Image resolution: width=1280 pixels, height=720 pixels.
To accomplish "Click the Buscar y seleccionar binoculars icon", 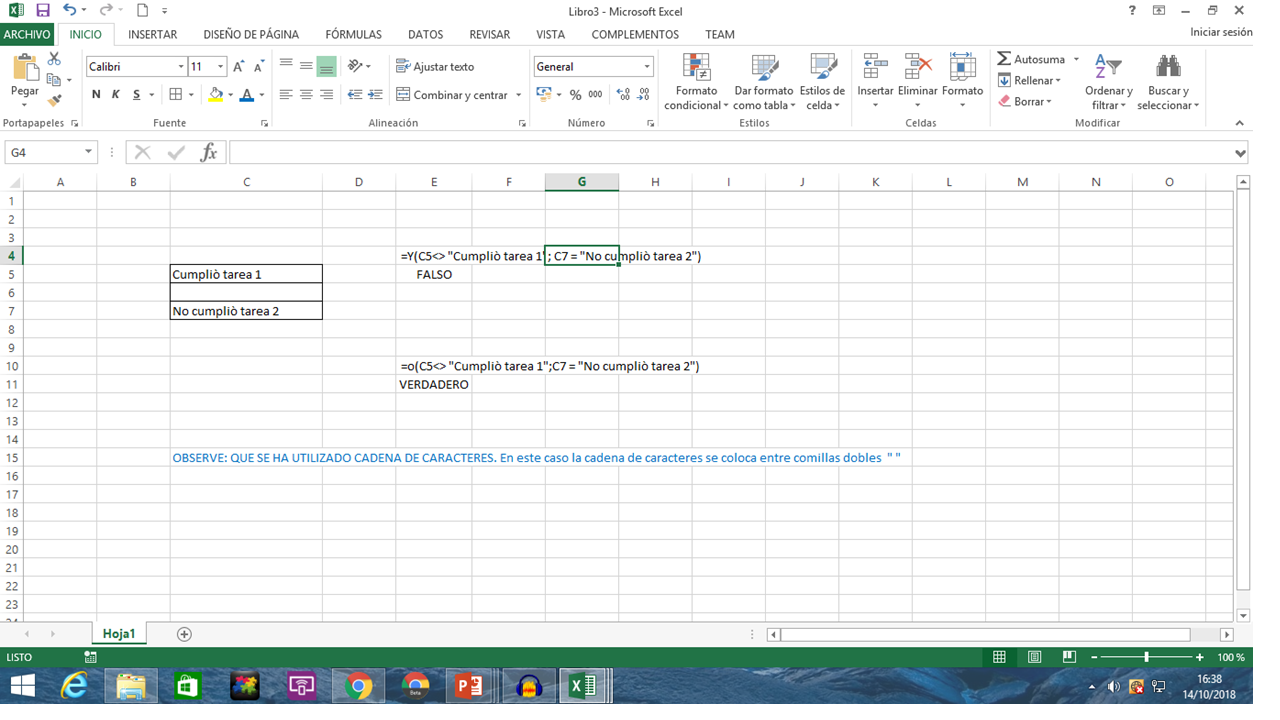I will pos(1166,80).
